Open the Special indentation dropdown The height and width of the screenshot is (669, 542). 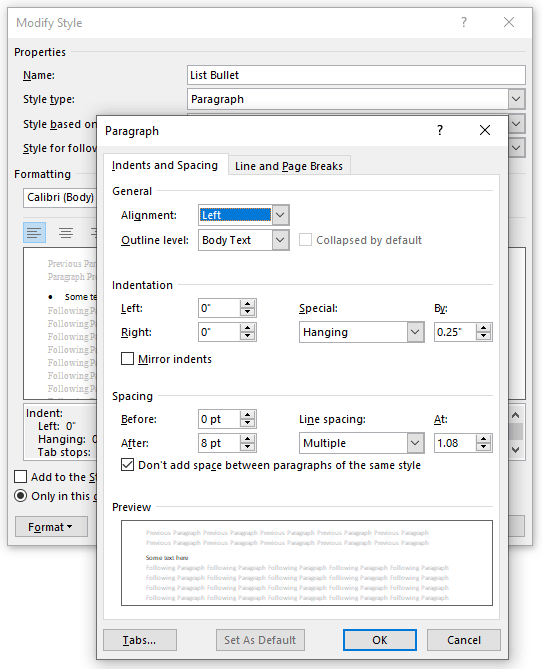point(415,332)
